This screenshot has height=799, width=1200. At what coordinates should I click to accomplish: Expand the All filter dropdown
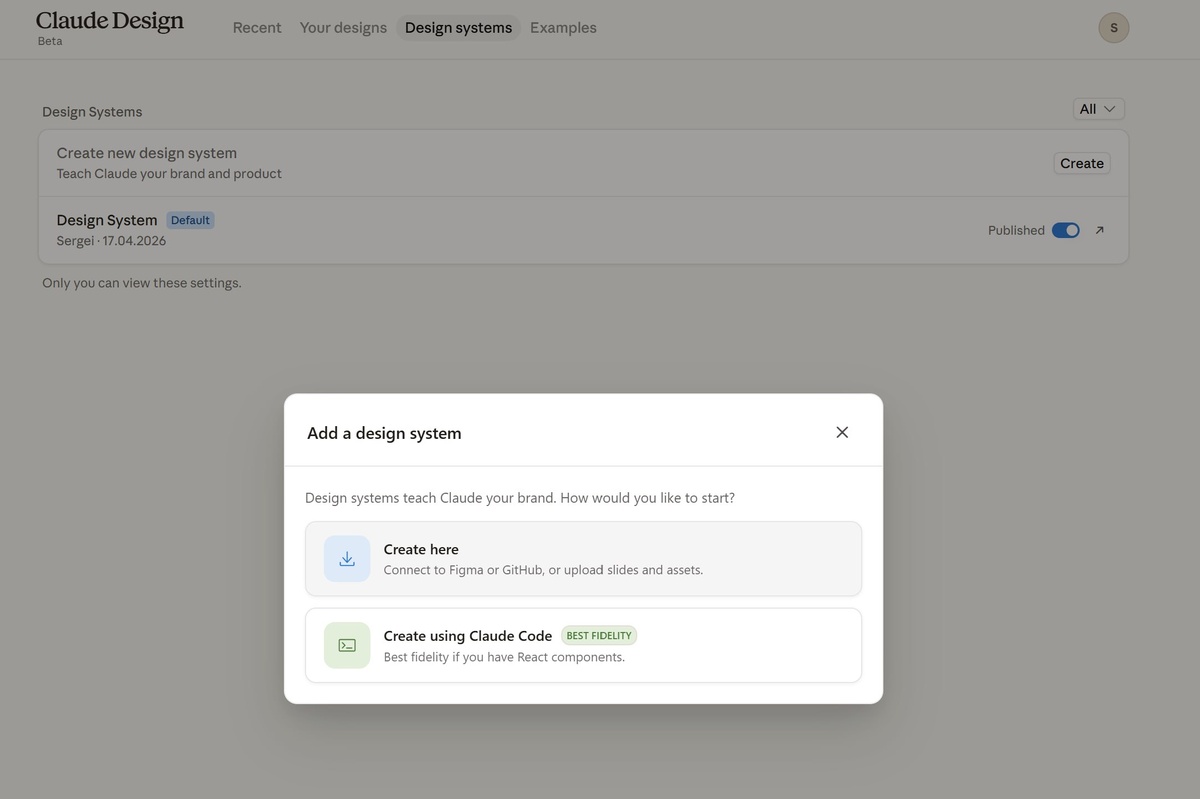[1099, 109]
